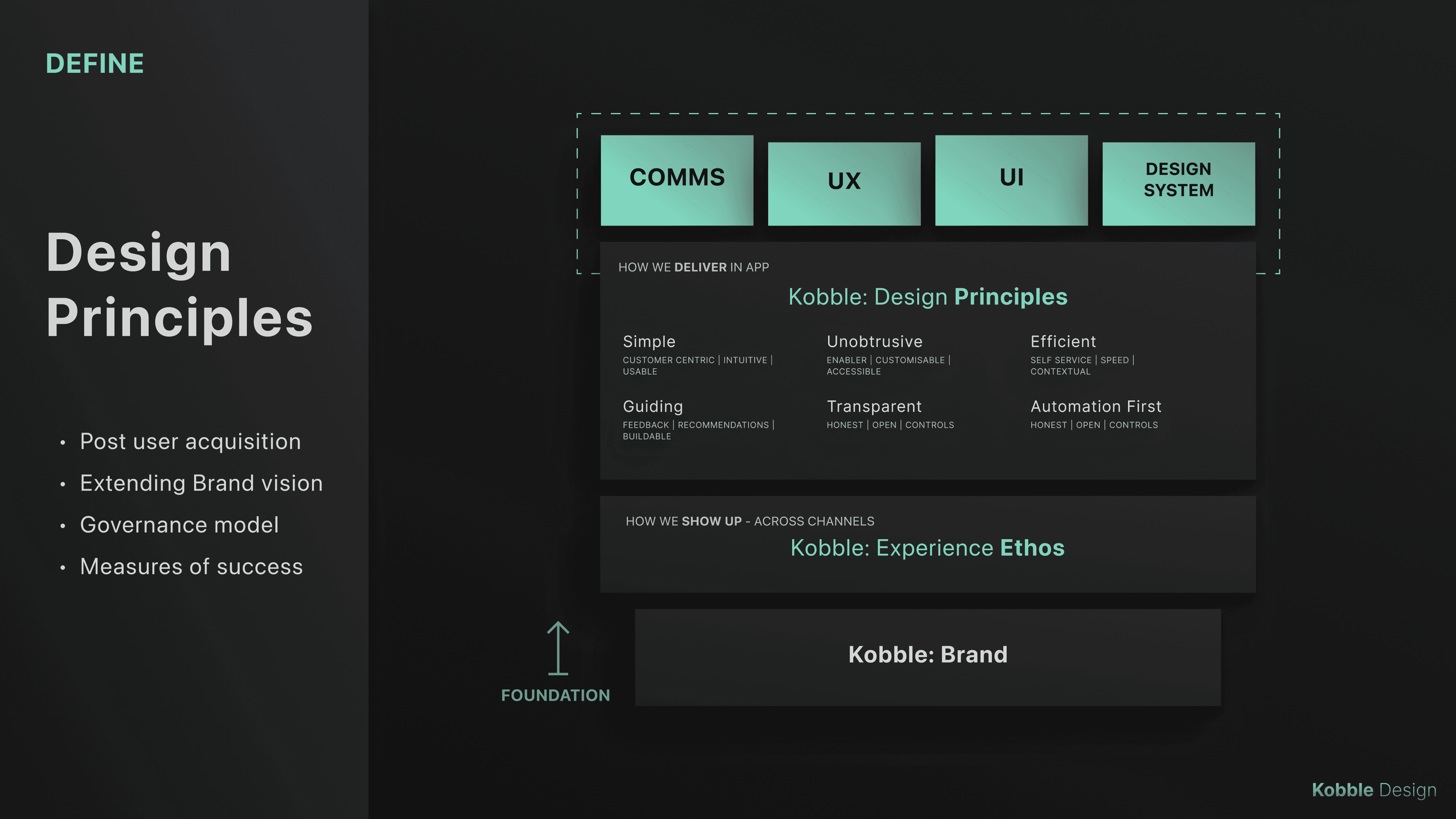Click the UI green tile
This screenshot has width=1456, height=819.
1011,180
